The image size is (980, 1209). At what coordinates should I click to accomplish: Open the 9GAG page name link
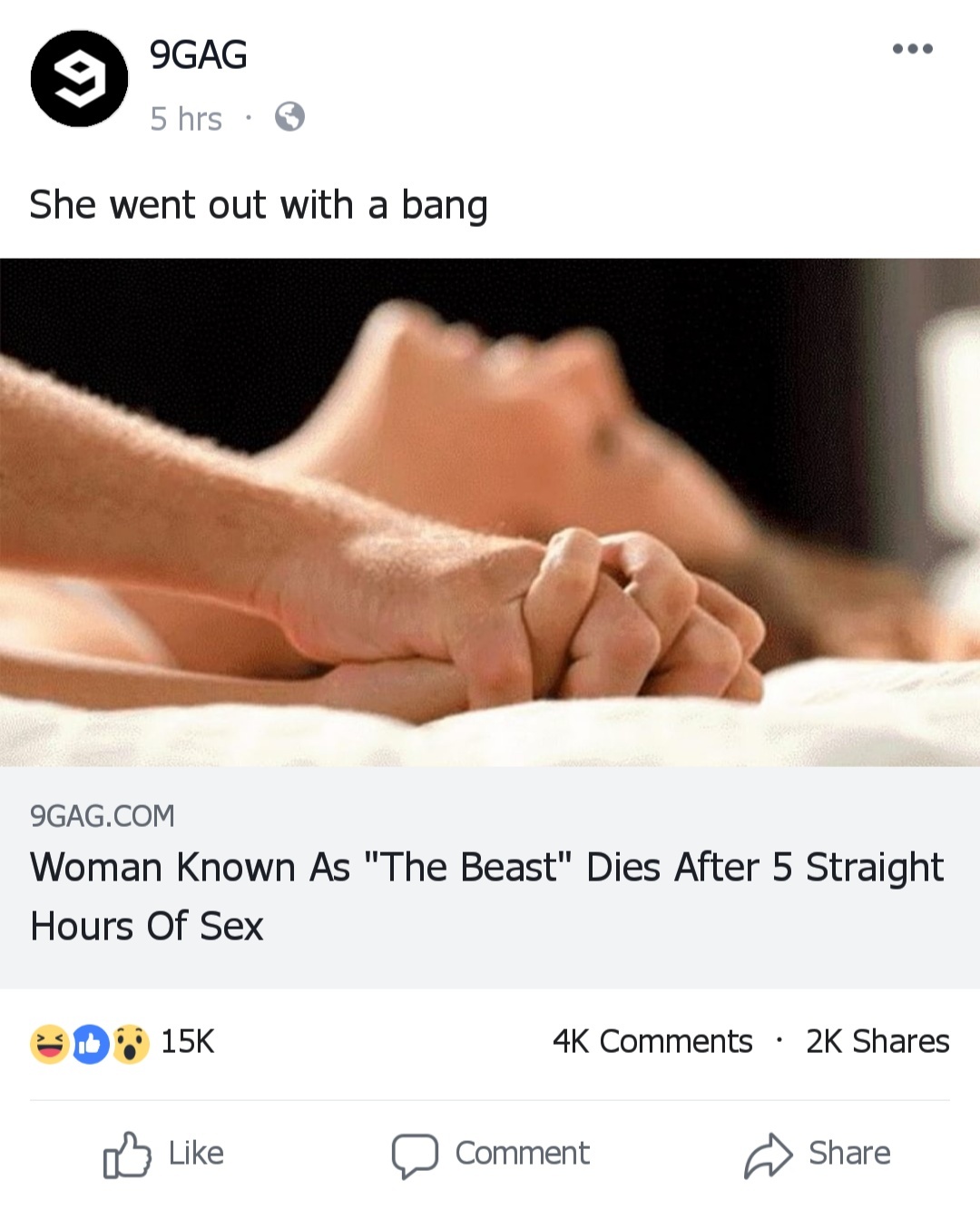tap(198, 54)
